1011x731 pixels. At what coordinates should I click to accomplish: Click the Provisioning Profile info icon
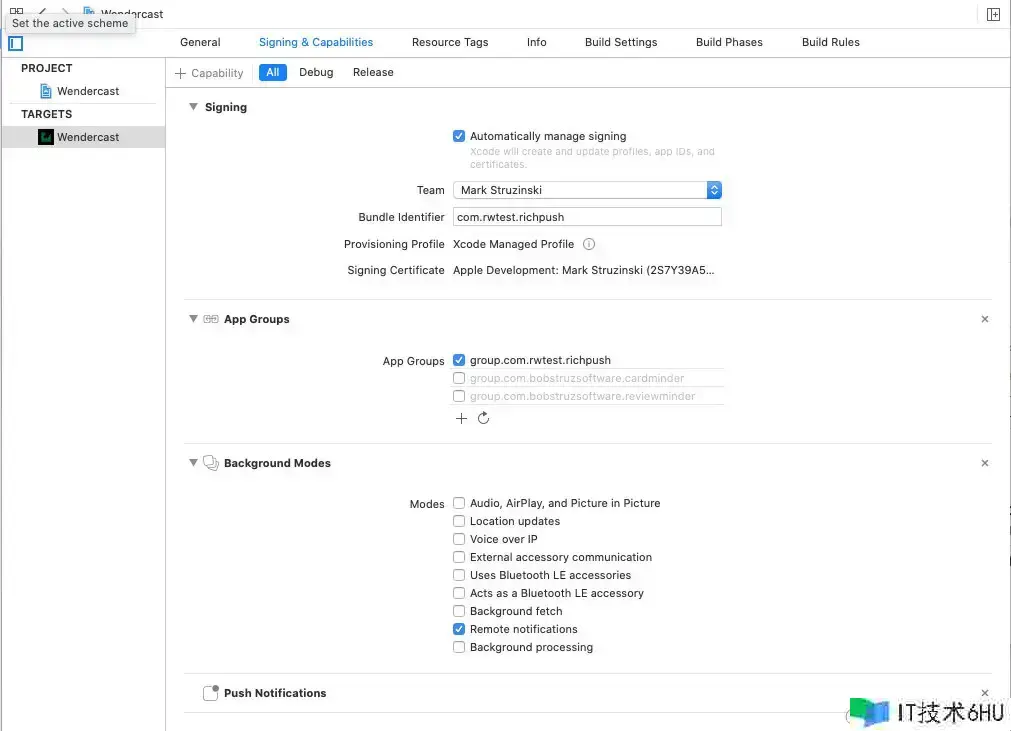tap(589, 244)
